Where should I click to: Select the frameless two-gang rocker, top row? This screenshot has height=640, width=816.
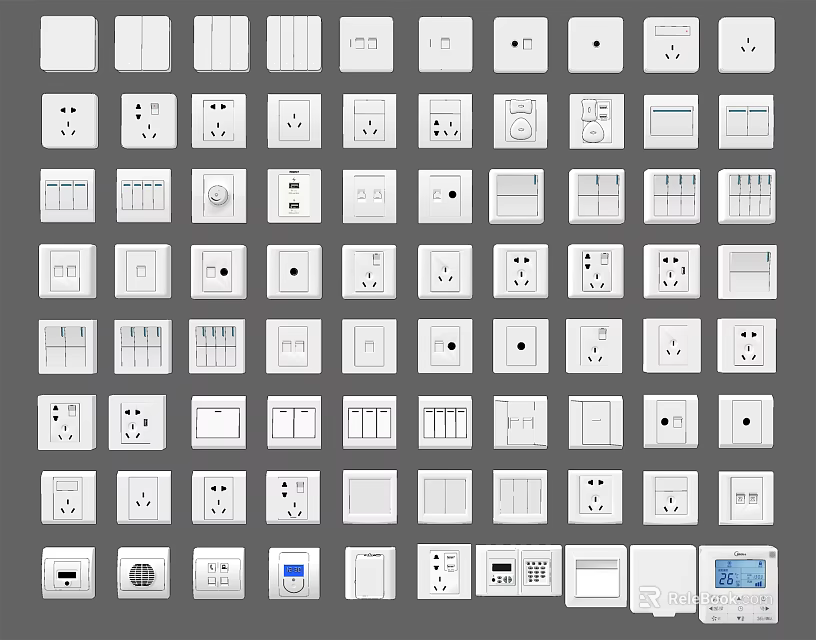click(x=143, y=44)
